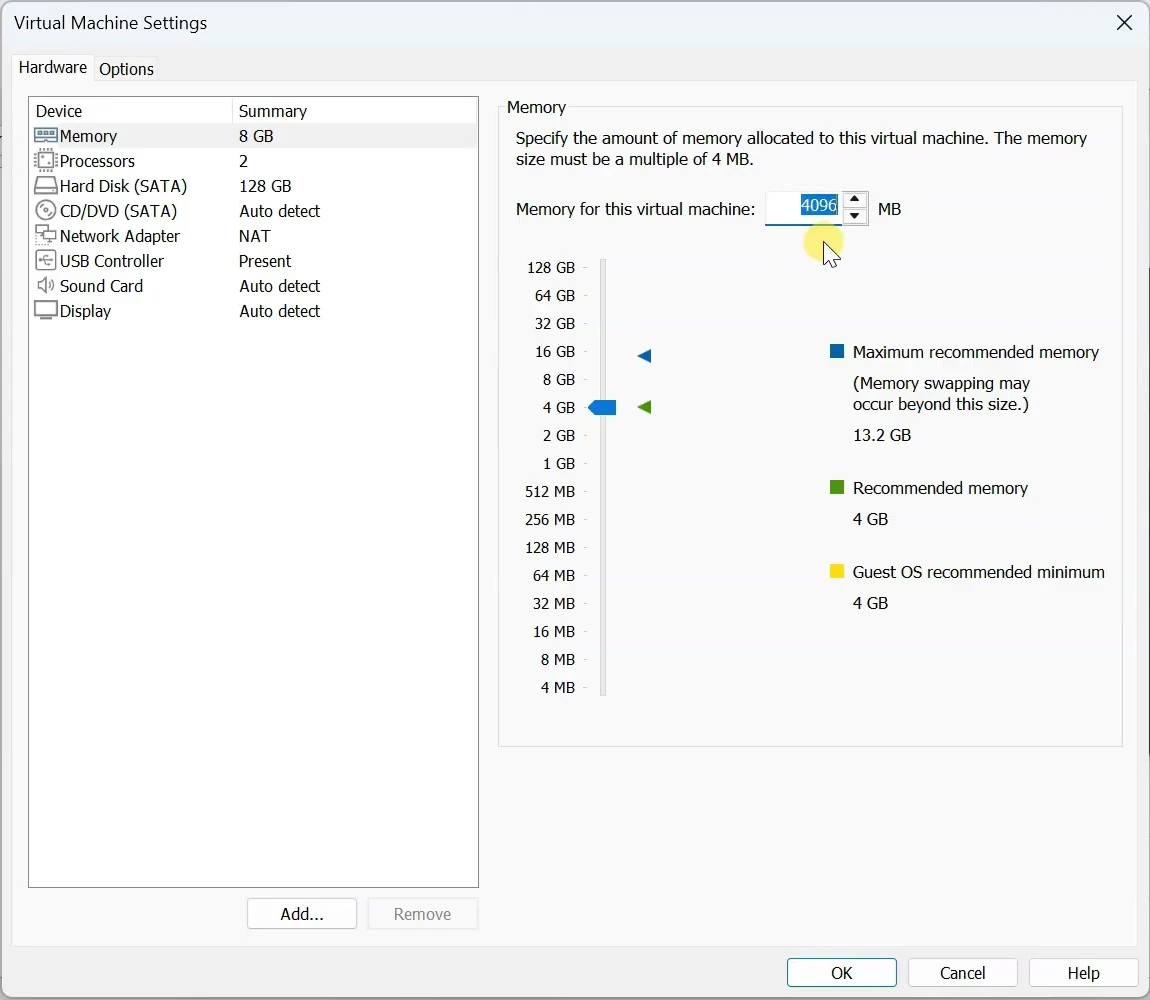Screen dimensions: 1150x1000
Task: Click the yellow Guest OS minimum swatch
Action: point(836,571)
